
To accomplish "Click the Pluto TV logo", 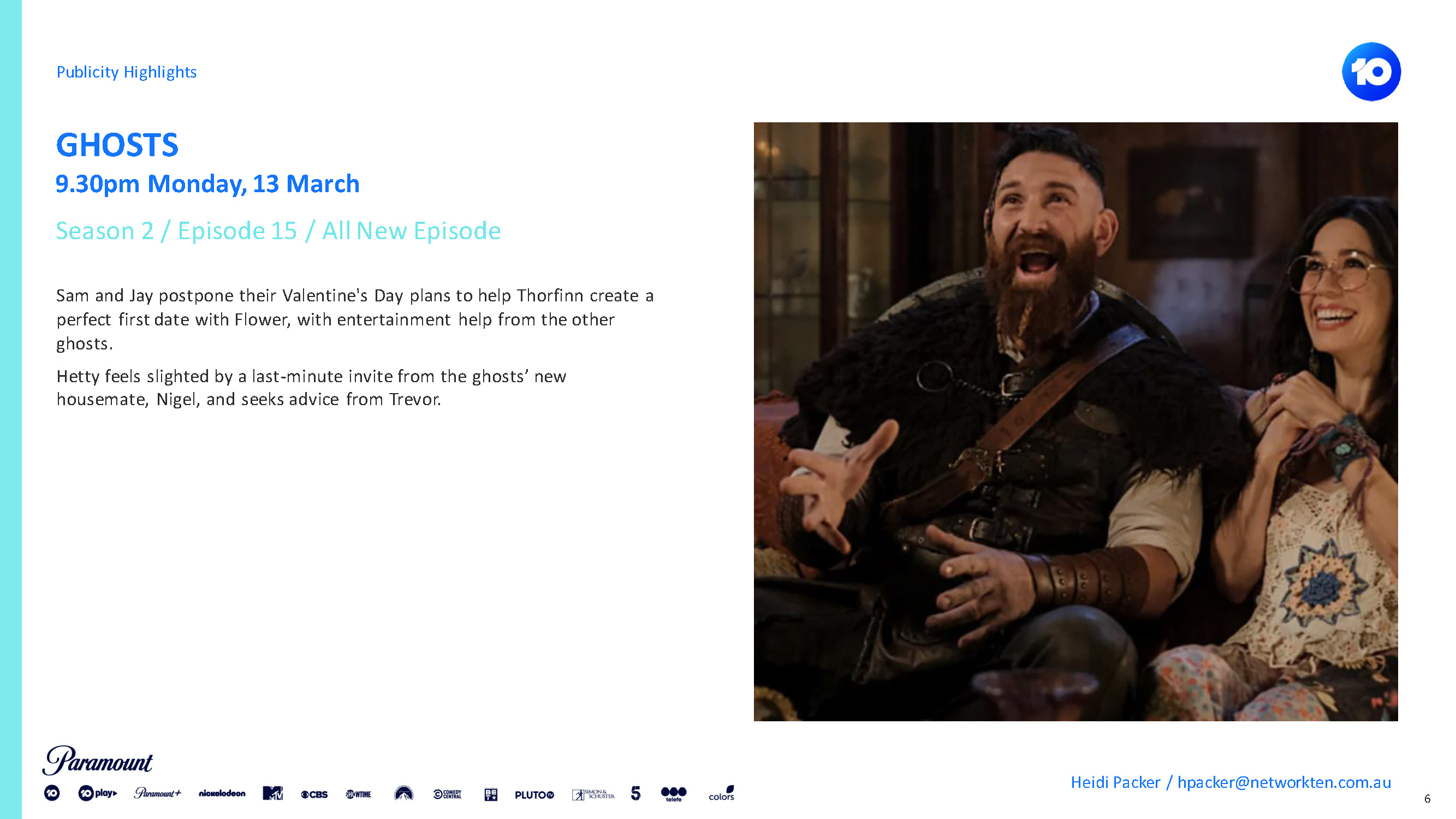I will click(x=534, y=794).
